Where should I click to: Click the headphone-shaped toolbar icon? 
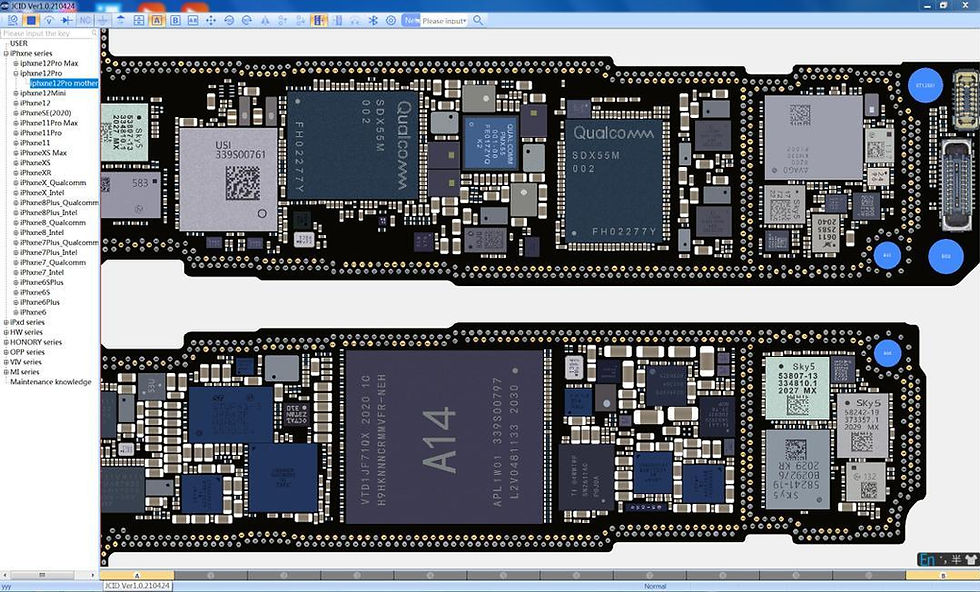[355, 21]
